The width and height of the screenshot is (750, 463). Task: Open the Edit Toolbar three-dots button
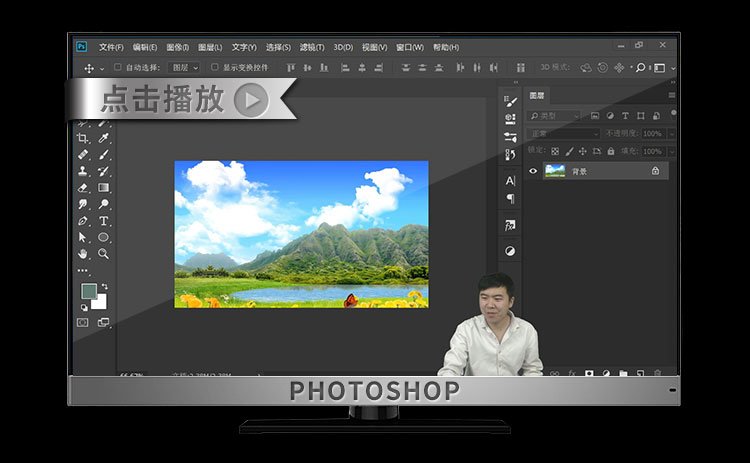pos(83,271)
